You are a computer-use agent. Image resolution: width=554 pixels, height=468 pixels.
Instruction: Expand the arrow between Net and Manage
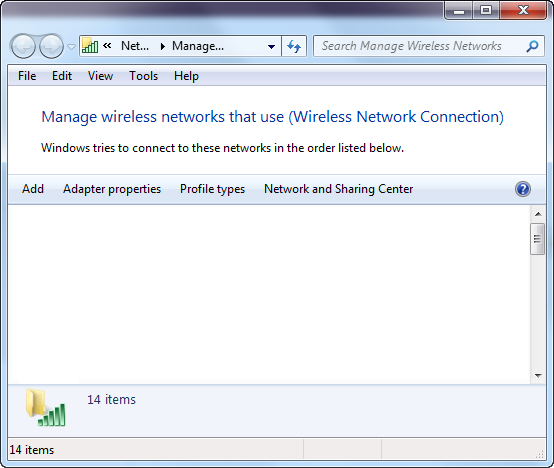click(x=163, y=46)
